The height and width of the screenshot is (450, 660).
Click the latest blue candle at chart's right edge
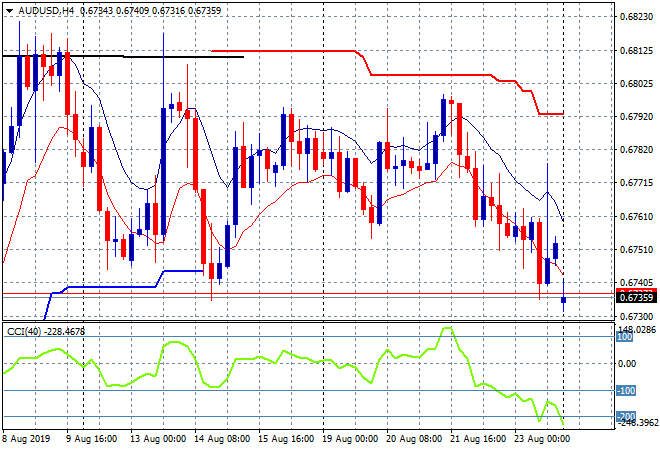564,300
